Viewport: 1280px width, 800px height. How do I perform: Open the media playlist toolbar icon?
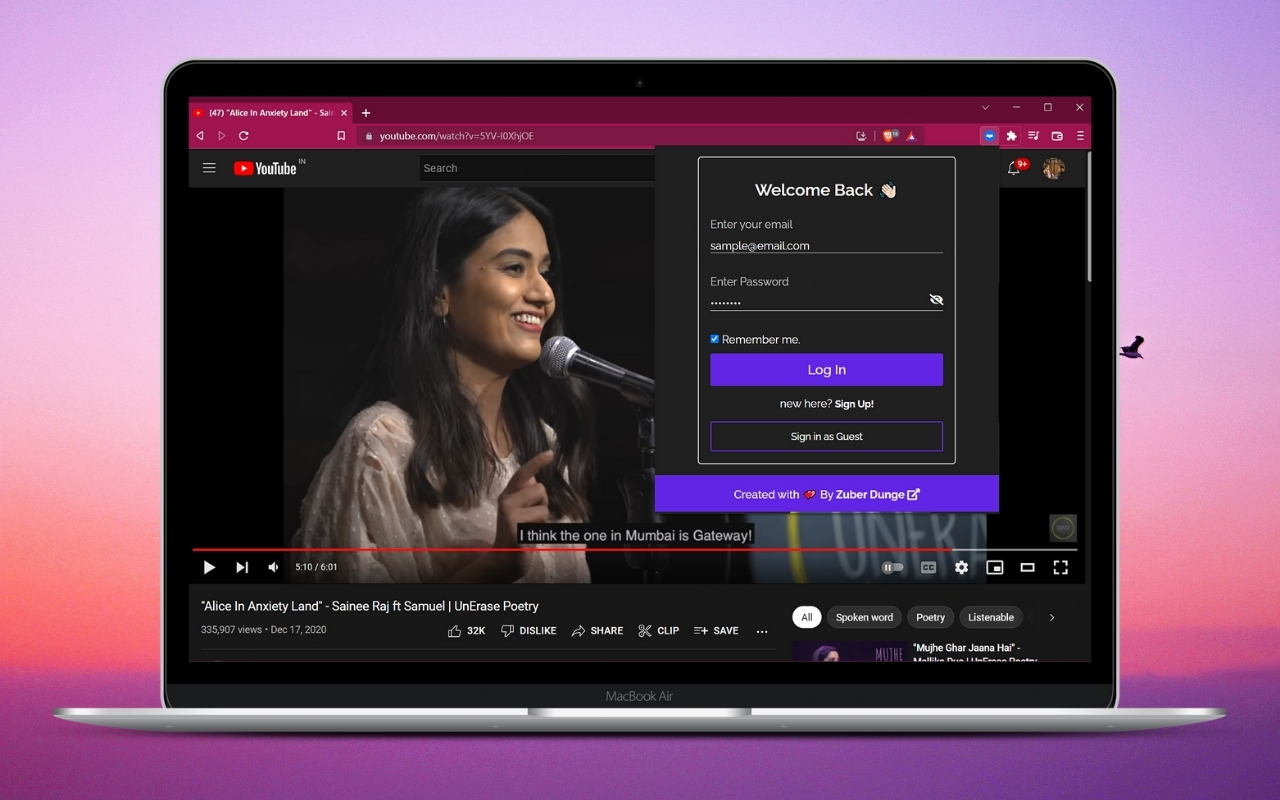click(x=1034, y=136)
